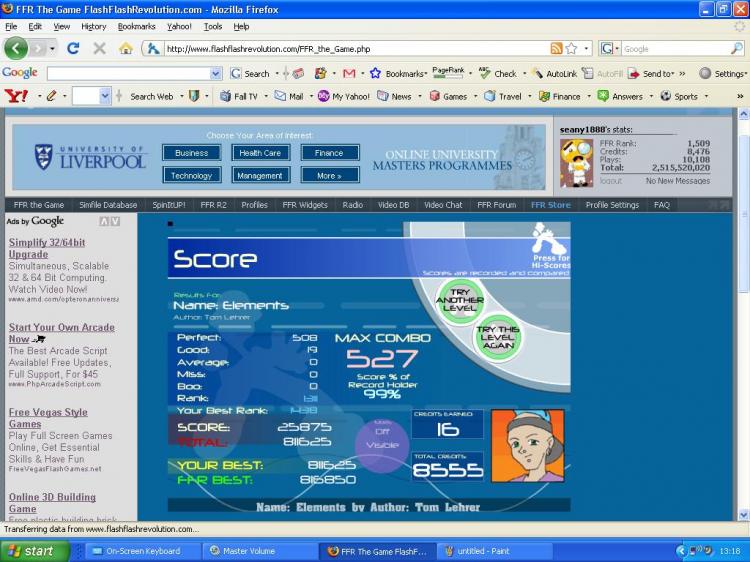Click the Ads by Google previous arrow

[x=104, y=221]
